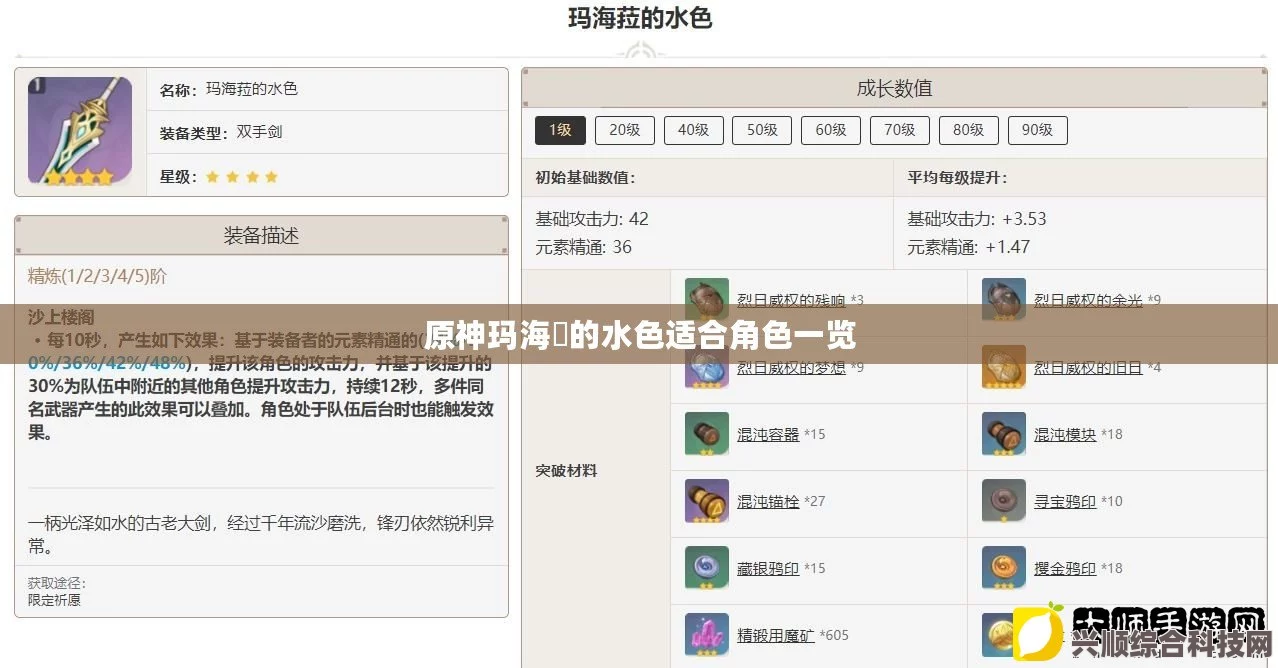Viewport: 1278px width, 668px height.
Task: Open the 藏银鸦印 material link
Action: [768, 568]
